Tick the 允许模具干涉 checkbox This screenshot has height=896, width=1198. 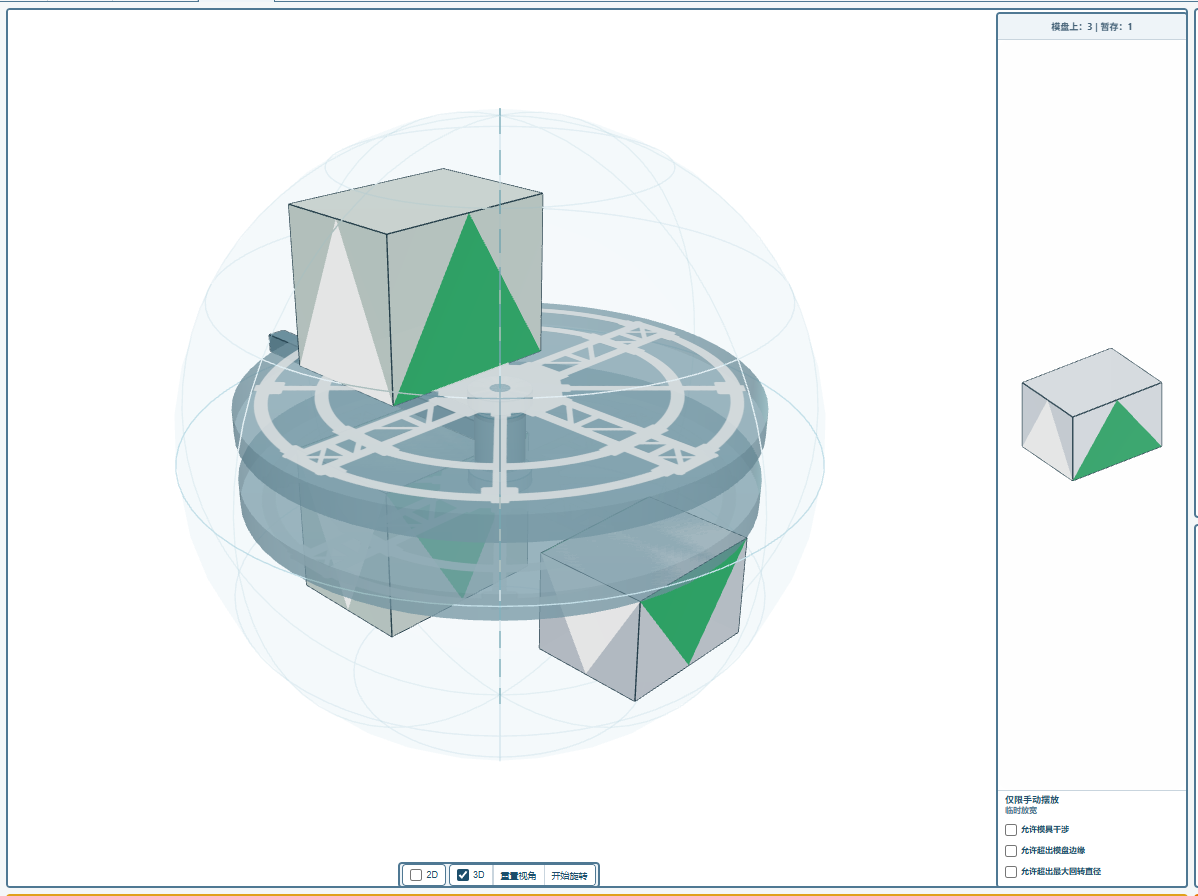pos(1011,830)
